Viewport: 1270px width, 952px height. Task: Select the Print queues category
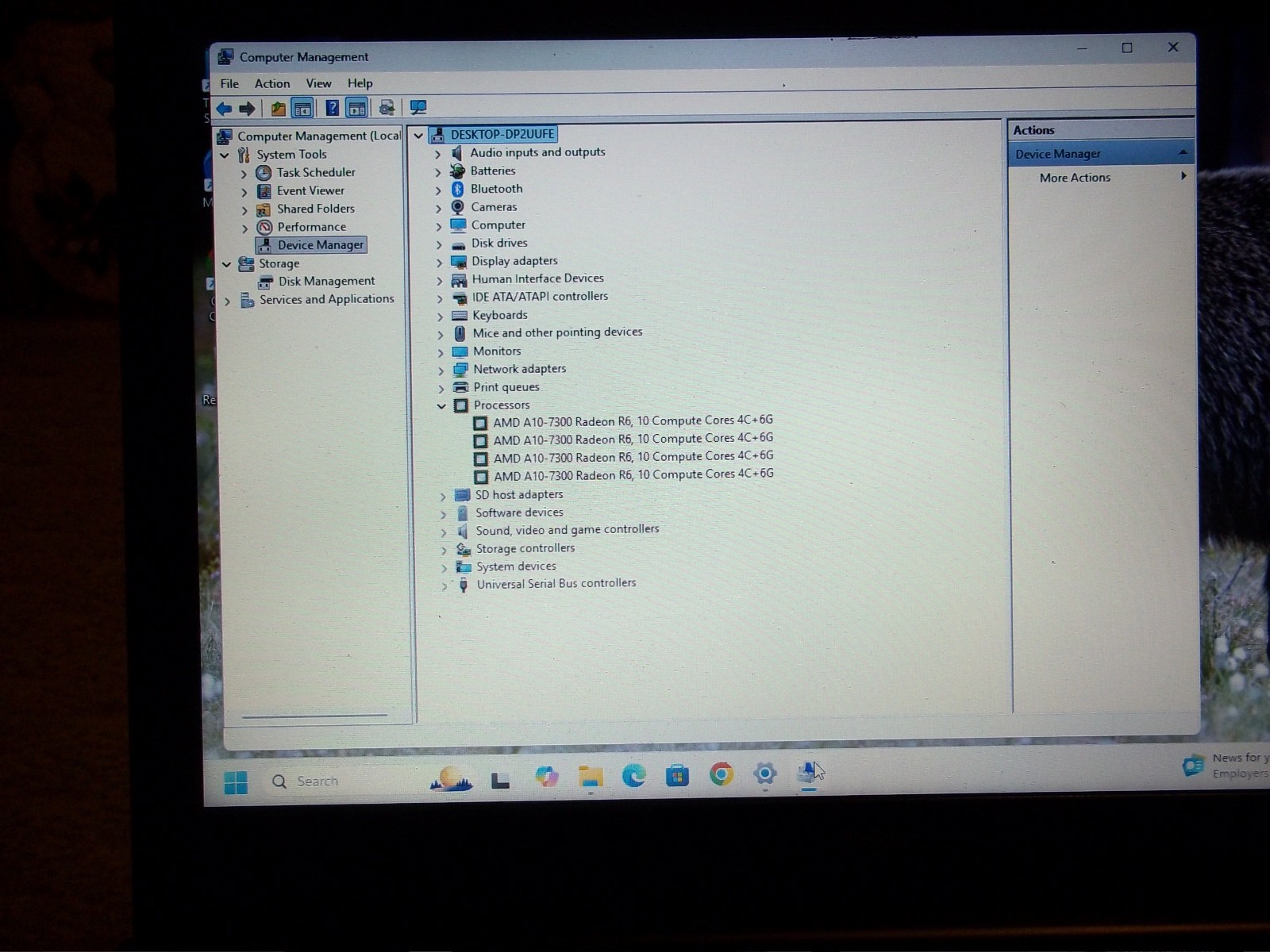(x=506, y=387)
